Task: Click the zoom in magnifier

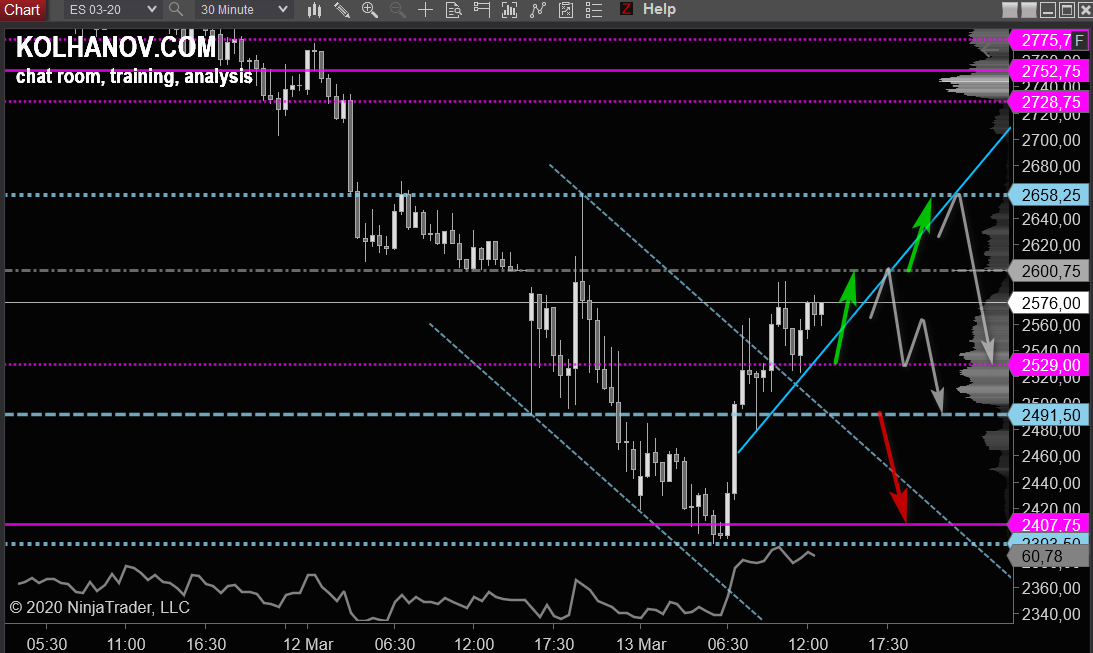Action: point(369,10)
